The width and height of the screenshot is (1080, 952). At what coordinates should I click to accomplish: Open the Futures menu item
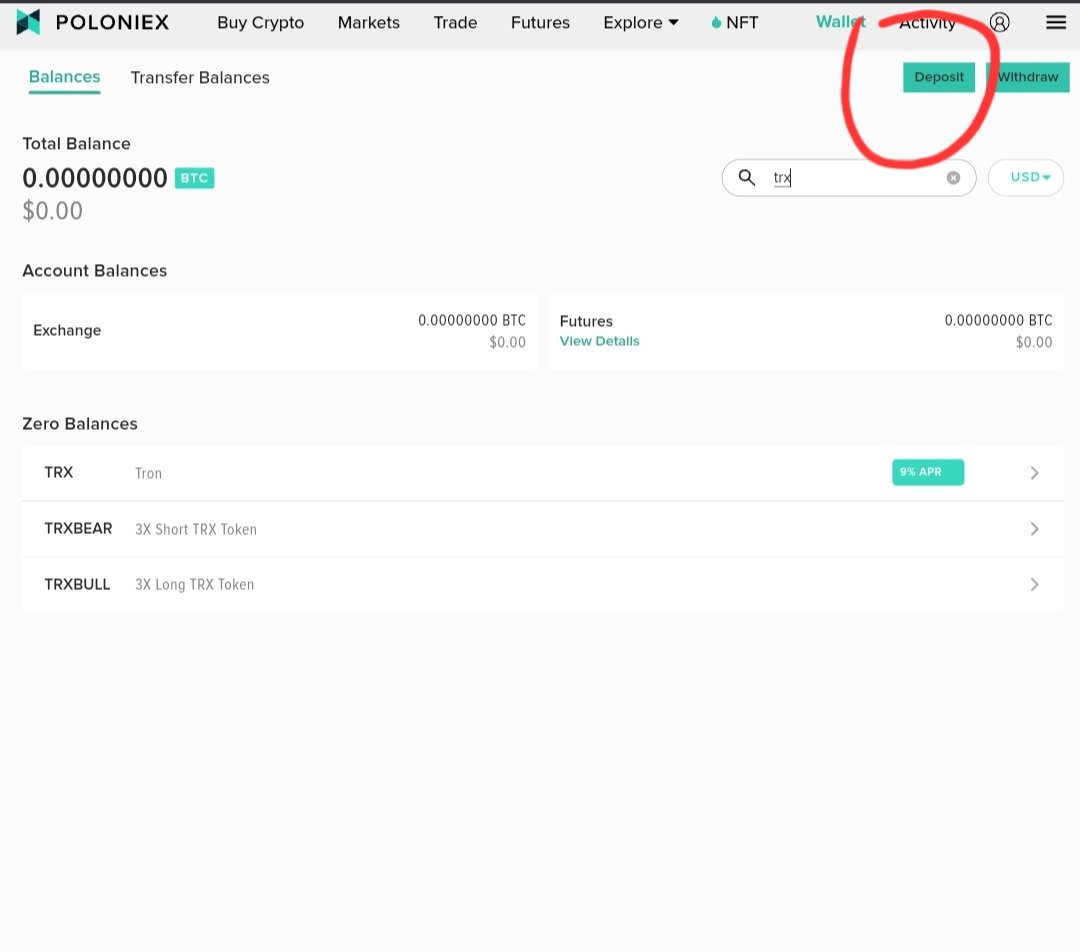coord(540,23)
